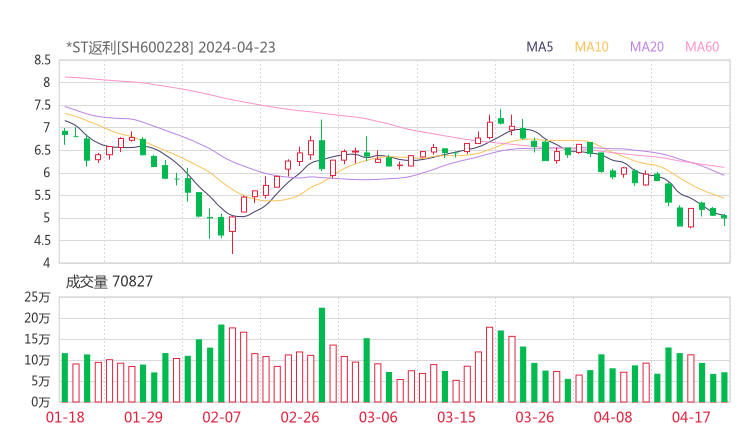Click the 10万 volume axis label
Image resolution: width=740 pixels, height=440 pixels.
37,360
